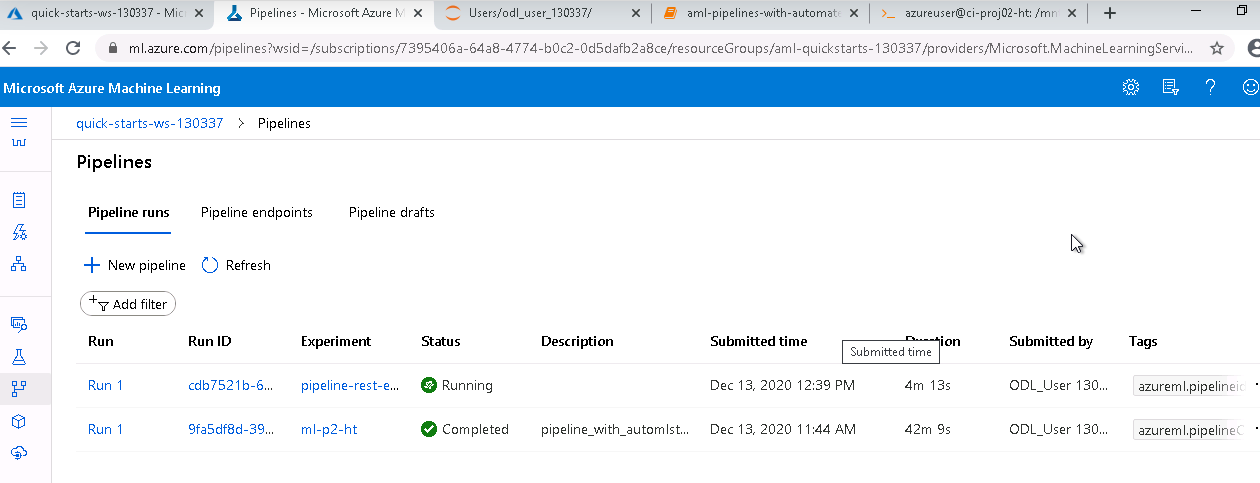
Task: Click the Microsoft Azure Machine Learning title
Action: coord(112,88)
